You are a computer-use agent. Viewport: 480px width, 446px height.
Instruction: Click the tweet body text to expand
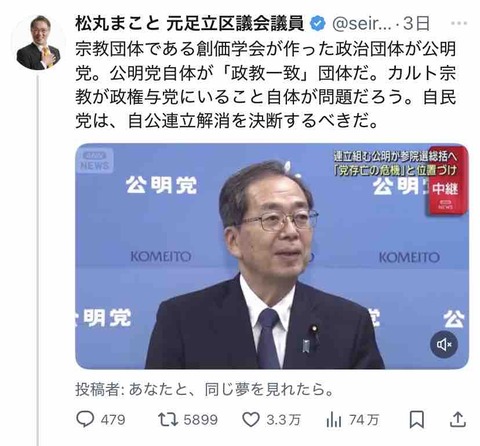click(x=265, y=85)
